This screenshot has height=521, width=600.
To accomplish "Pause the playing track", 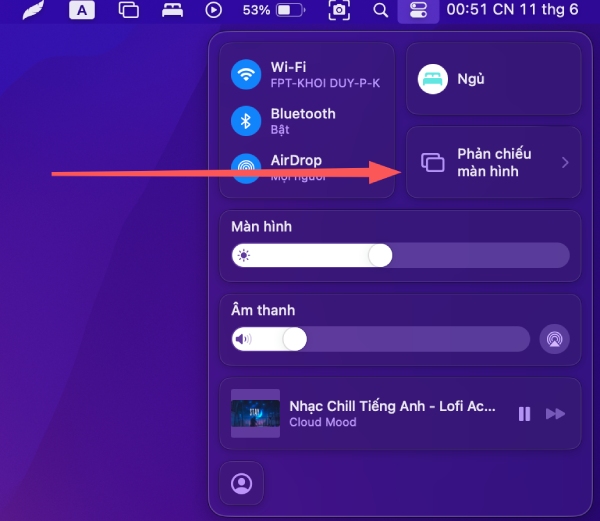I will (x=525, y=414).
